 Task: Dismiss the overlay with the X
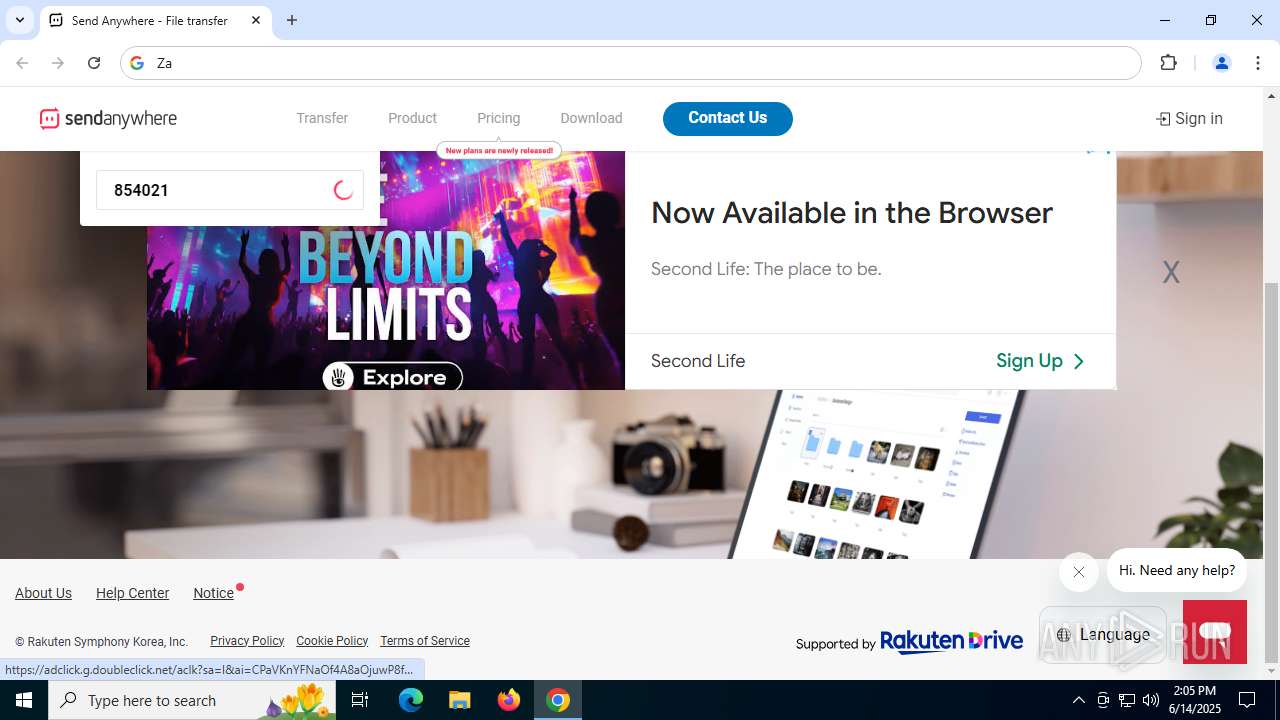(x=1171, y=272)
